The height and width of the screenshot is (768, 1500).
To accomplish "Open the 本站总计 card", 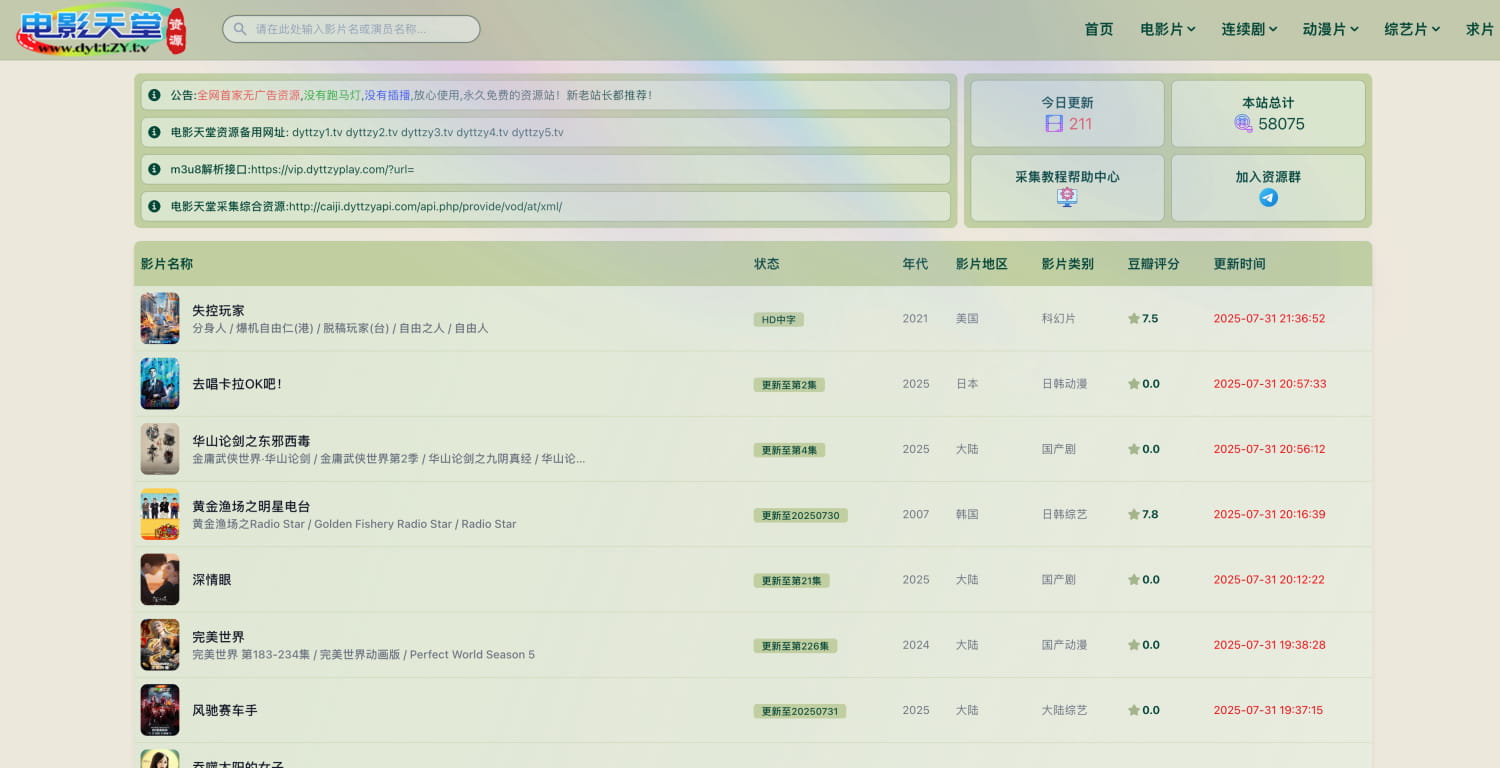I will (1268, 114).
